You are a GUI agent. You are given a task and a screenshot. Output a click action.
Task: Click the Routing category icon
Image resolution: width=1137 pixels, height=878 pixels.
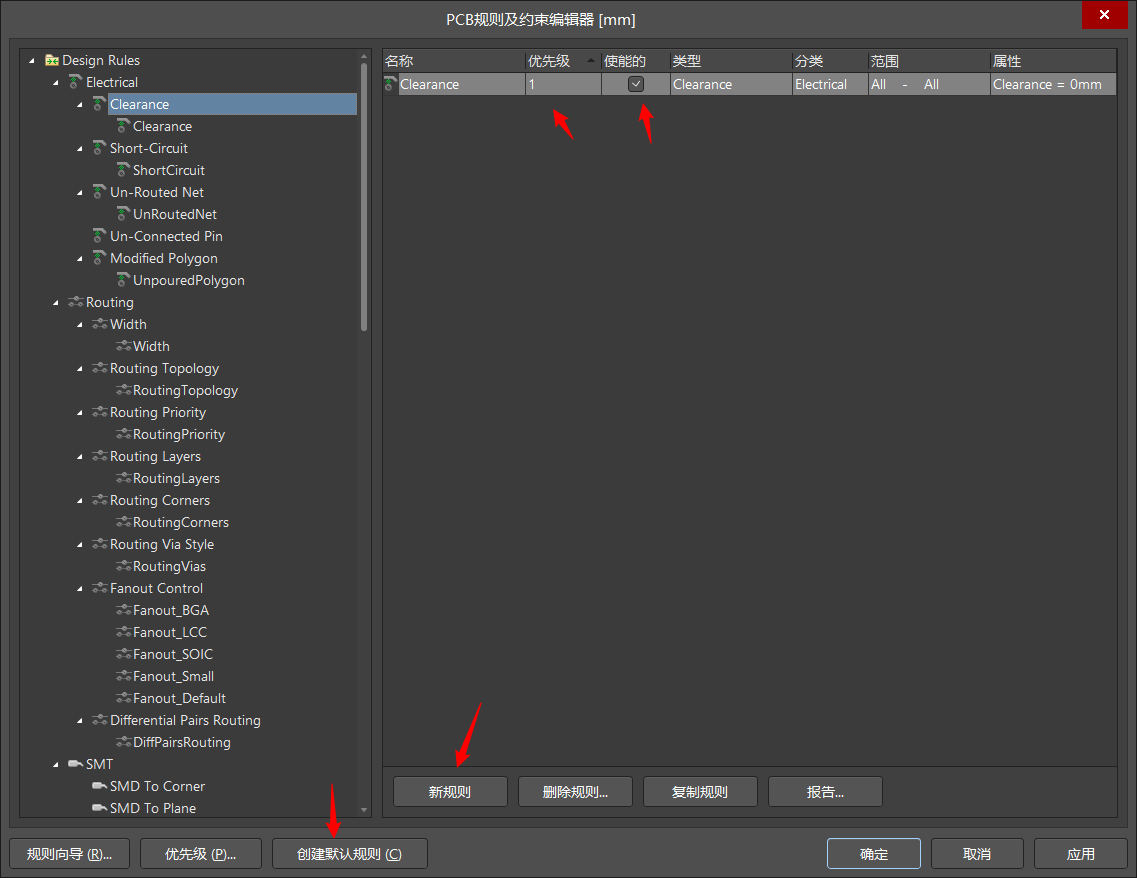76,302
